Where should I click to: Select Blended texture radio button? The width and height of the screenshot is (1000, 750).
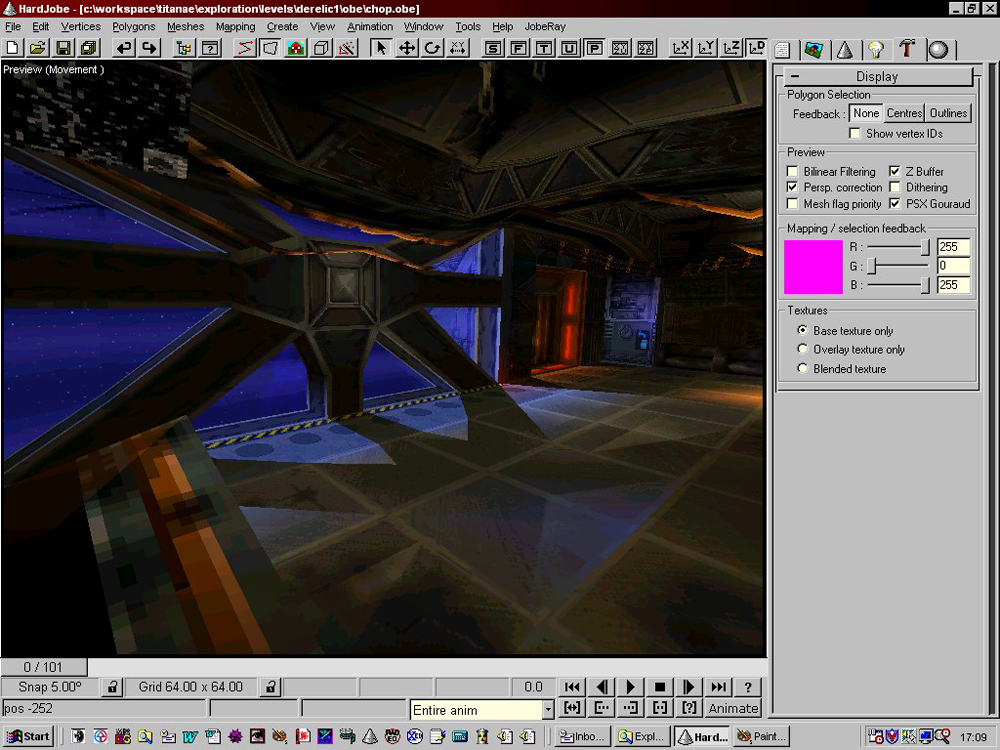pyautogui.click(x=802, y=369)
